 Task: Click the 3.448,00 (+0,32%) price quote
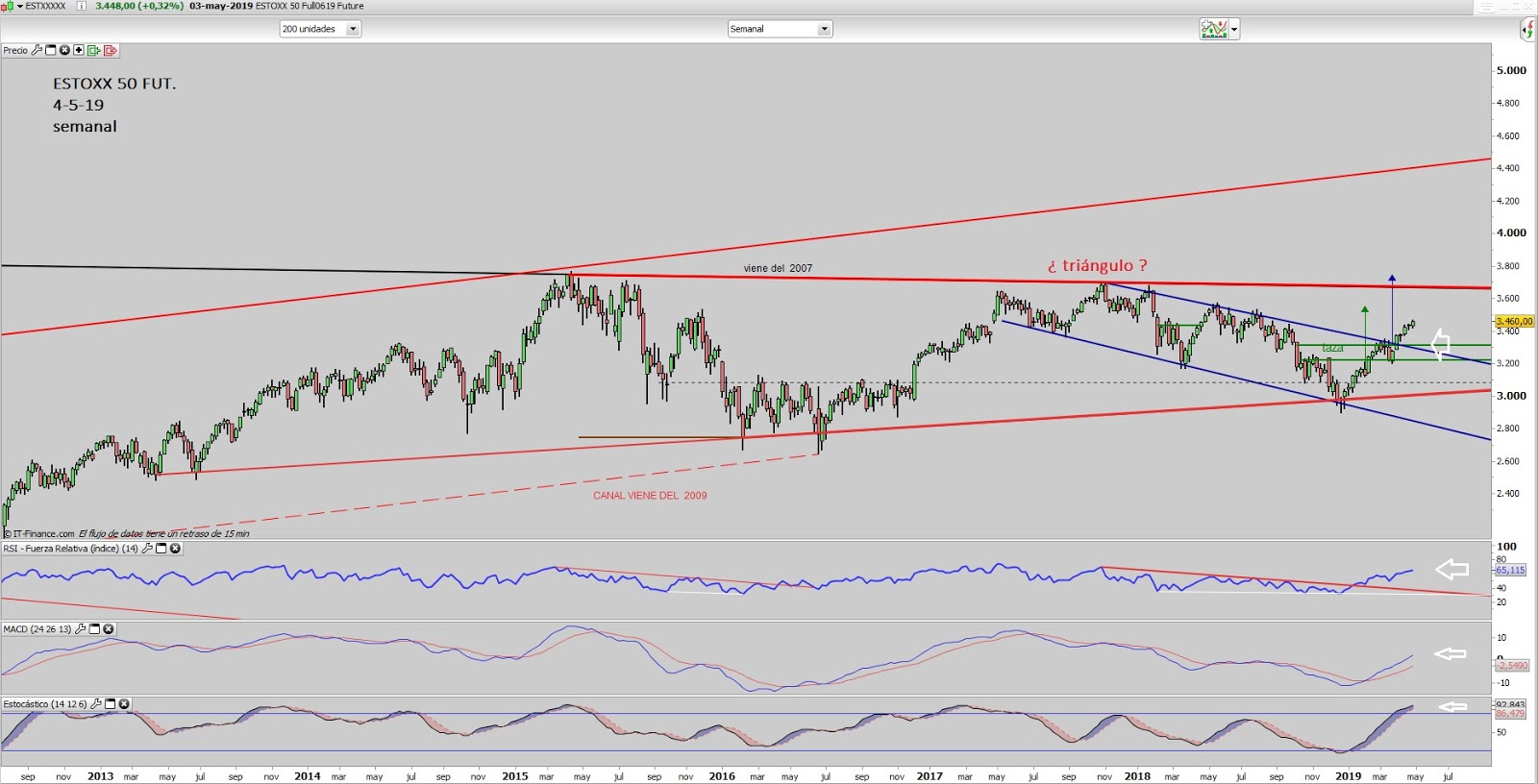pyautogui.click(x=139, y=6)
